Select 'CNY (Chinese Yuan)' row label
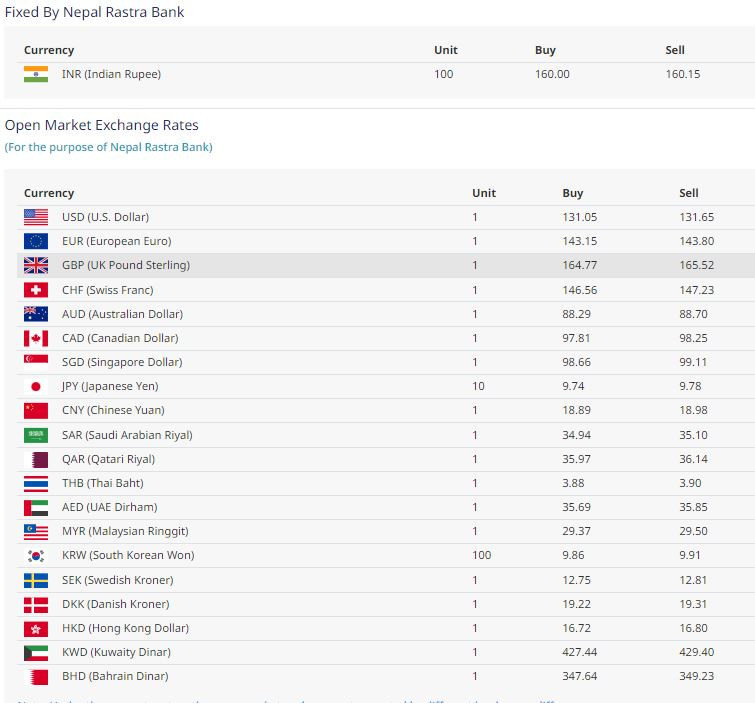 click(113, 410)
